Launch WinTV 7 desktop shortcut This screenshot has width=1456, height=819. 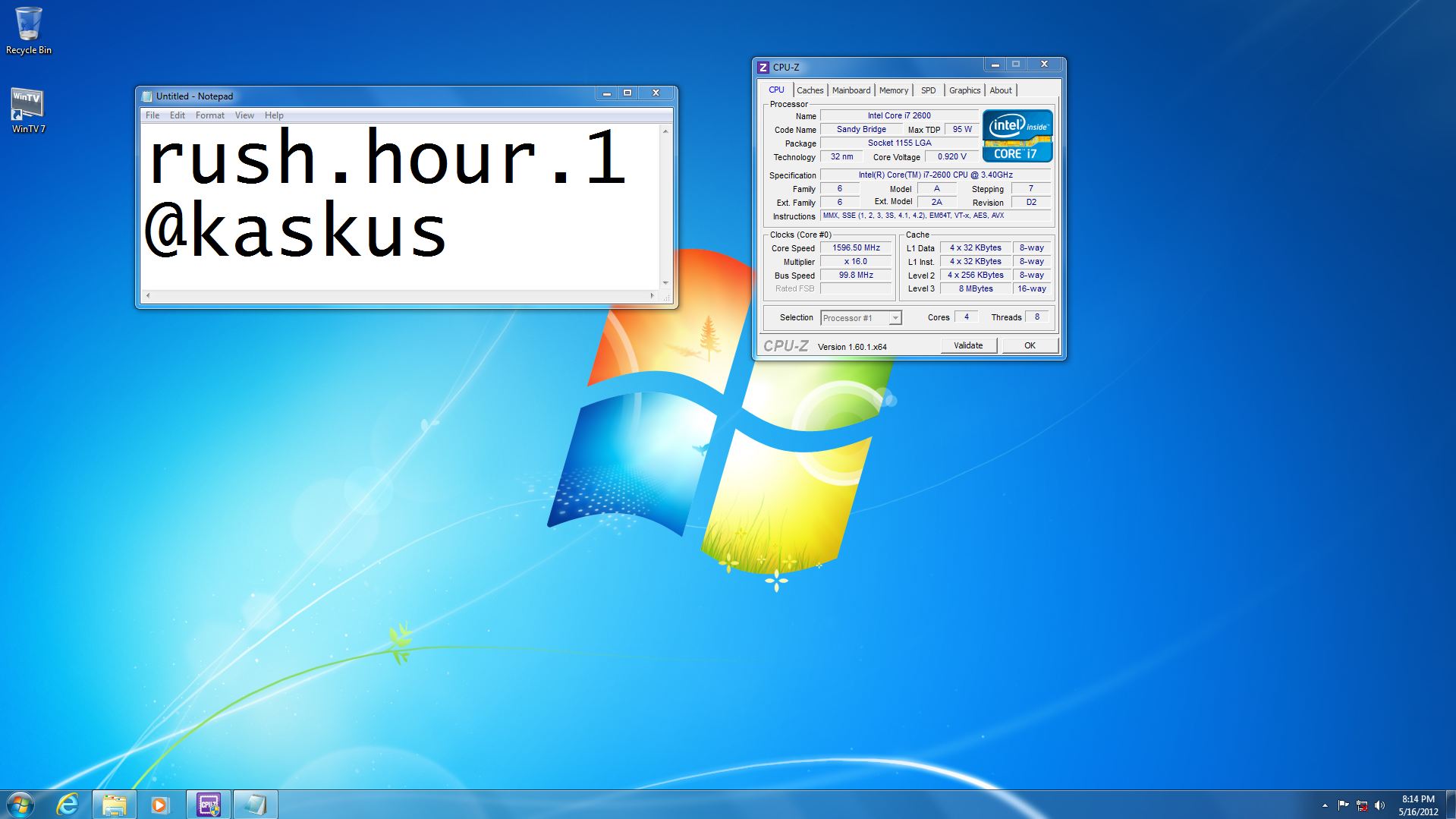coord(28,111)
